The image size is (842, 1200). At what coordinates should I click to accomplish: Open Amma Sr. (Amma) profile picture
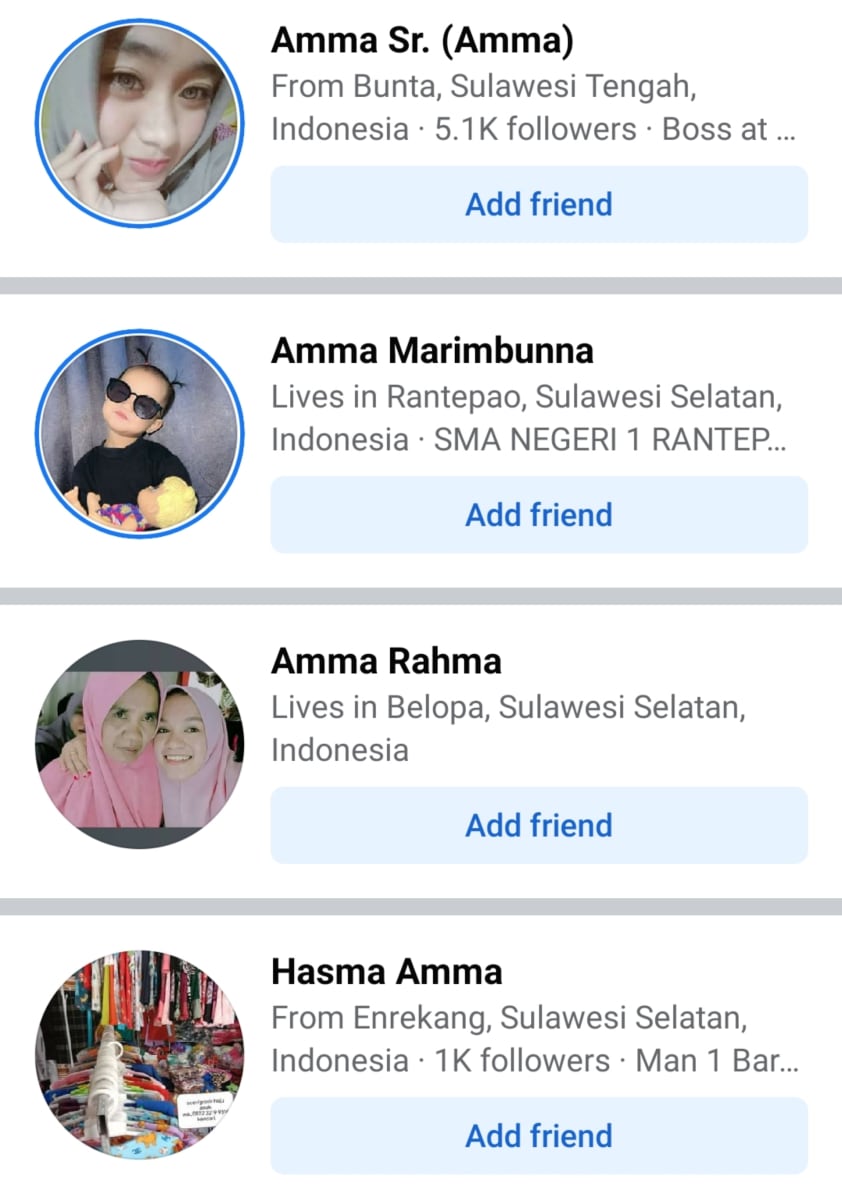pyautogui.click(x=140, y=123)
